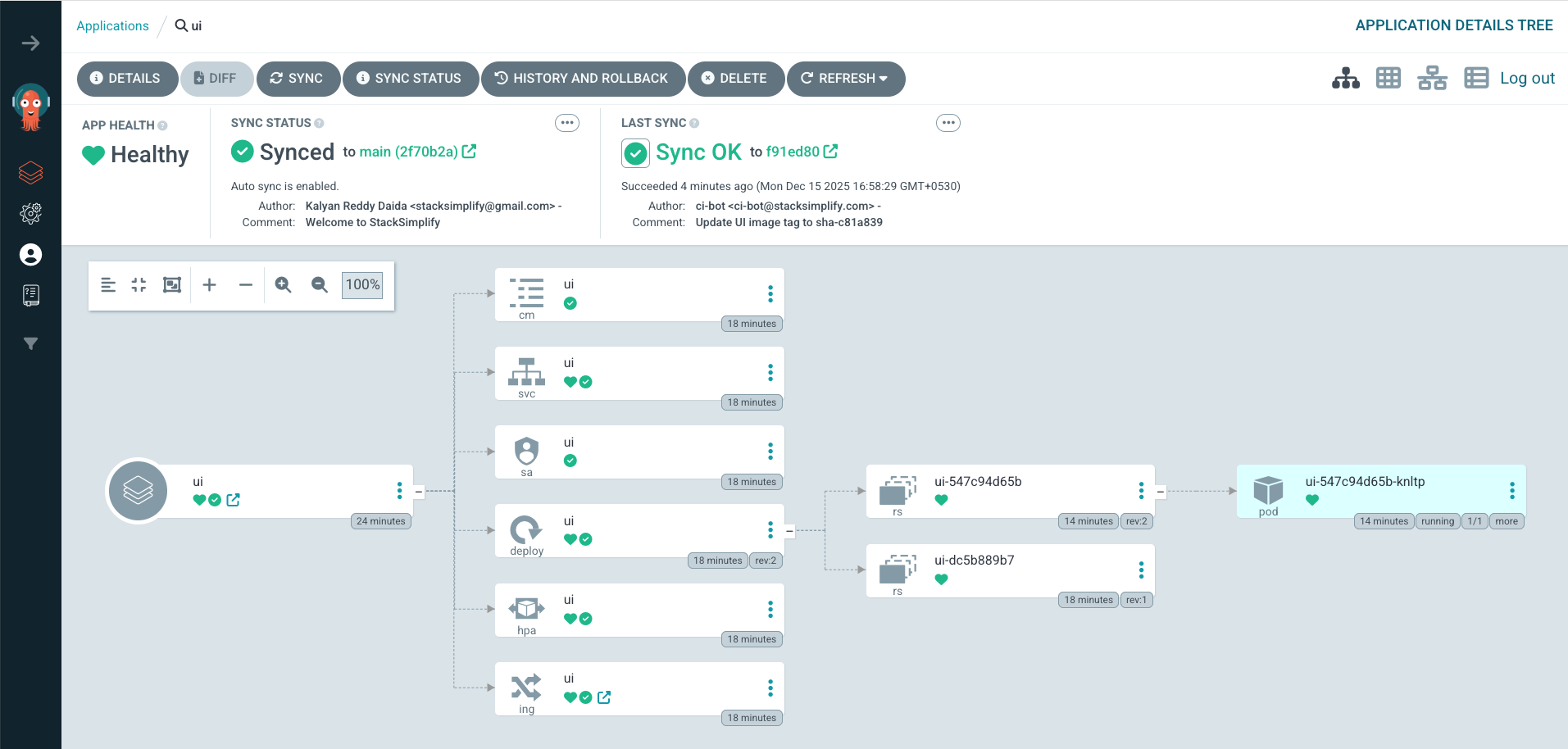Viewport: 1568px width, 749px height.
Task: Select the ui ingress resource node
Action: pyautogui.click(x=639, y=688)
